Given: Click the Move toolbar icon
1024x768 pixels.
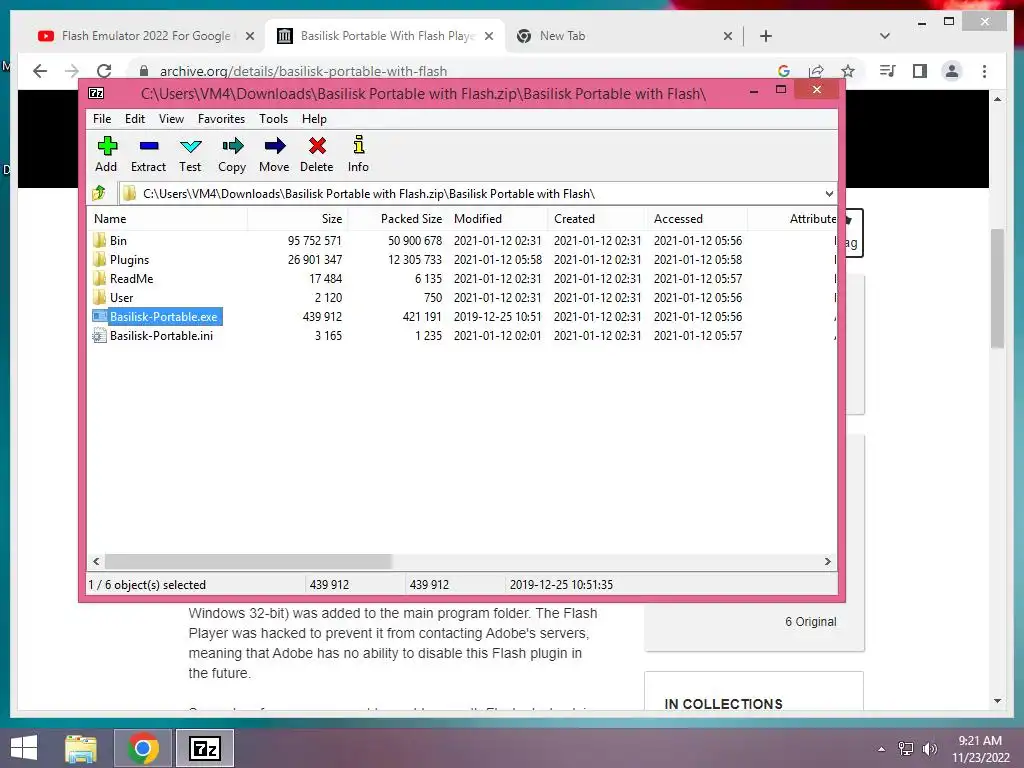Looking at the screenshot, I should click(x=274, y=146).
